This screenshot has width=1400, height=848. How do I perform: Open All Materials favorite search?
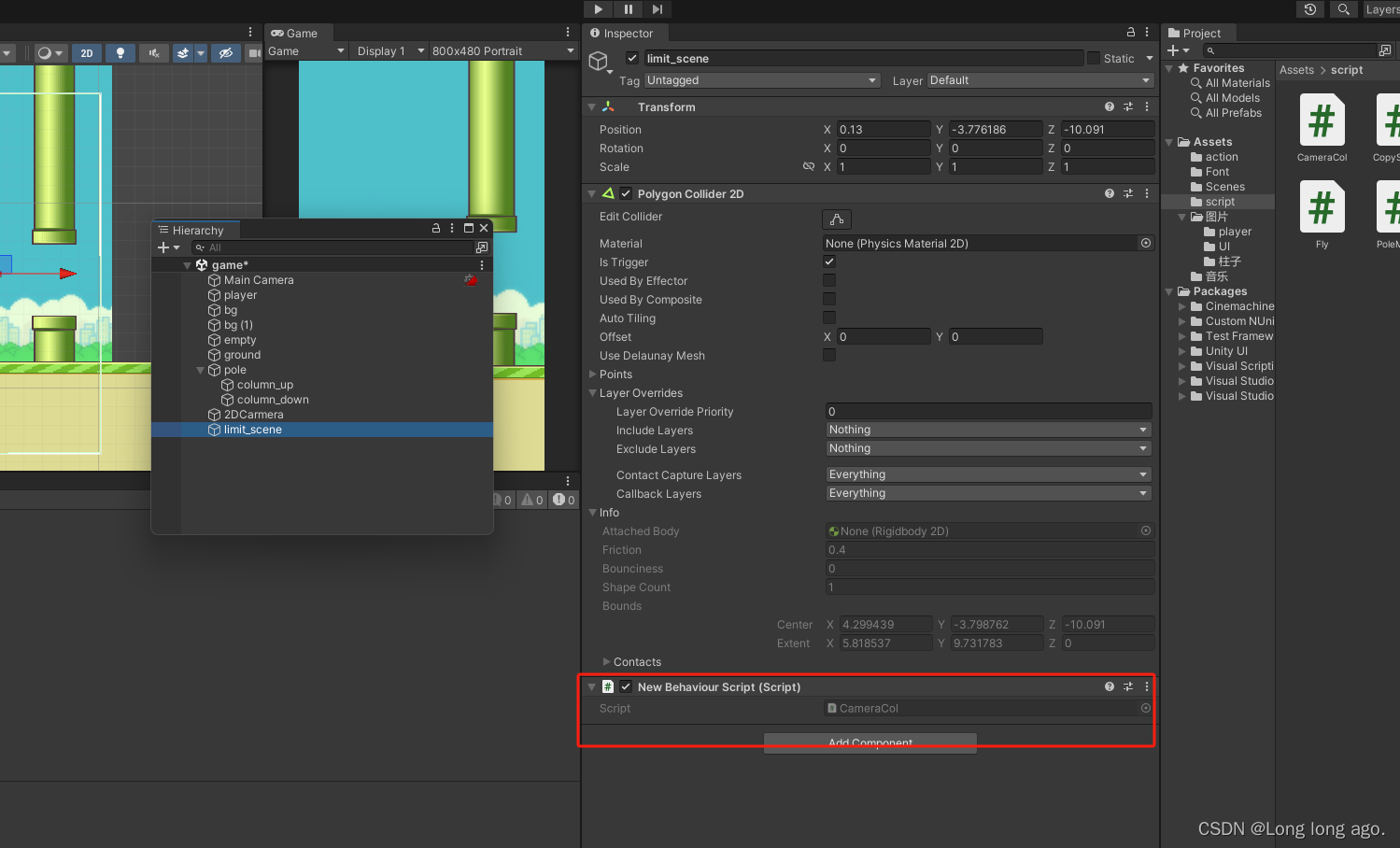pos(1237,83)
